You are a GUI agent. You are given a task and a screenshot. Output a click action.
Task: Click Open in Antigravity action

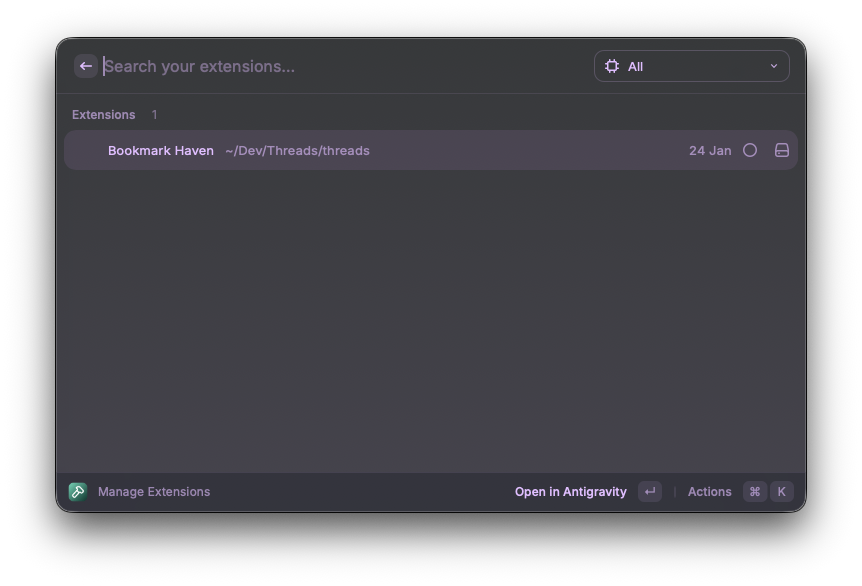pyautogui.click(x=570, y=492)
